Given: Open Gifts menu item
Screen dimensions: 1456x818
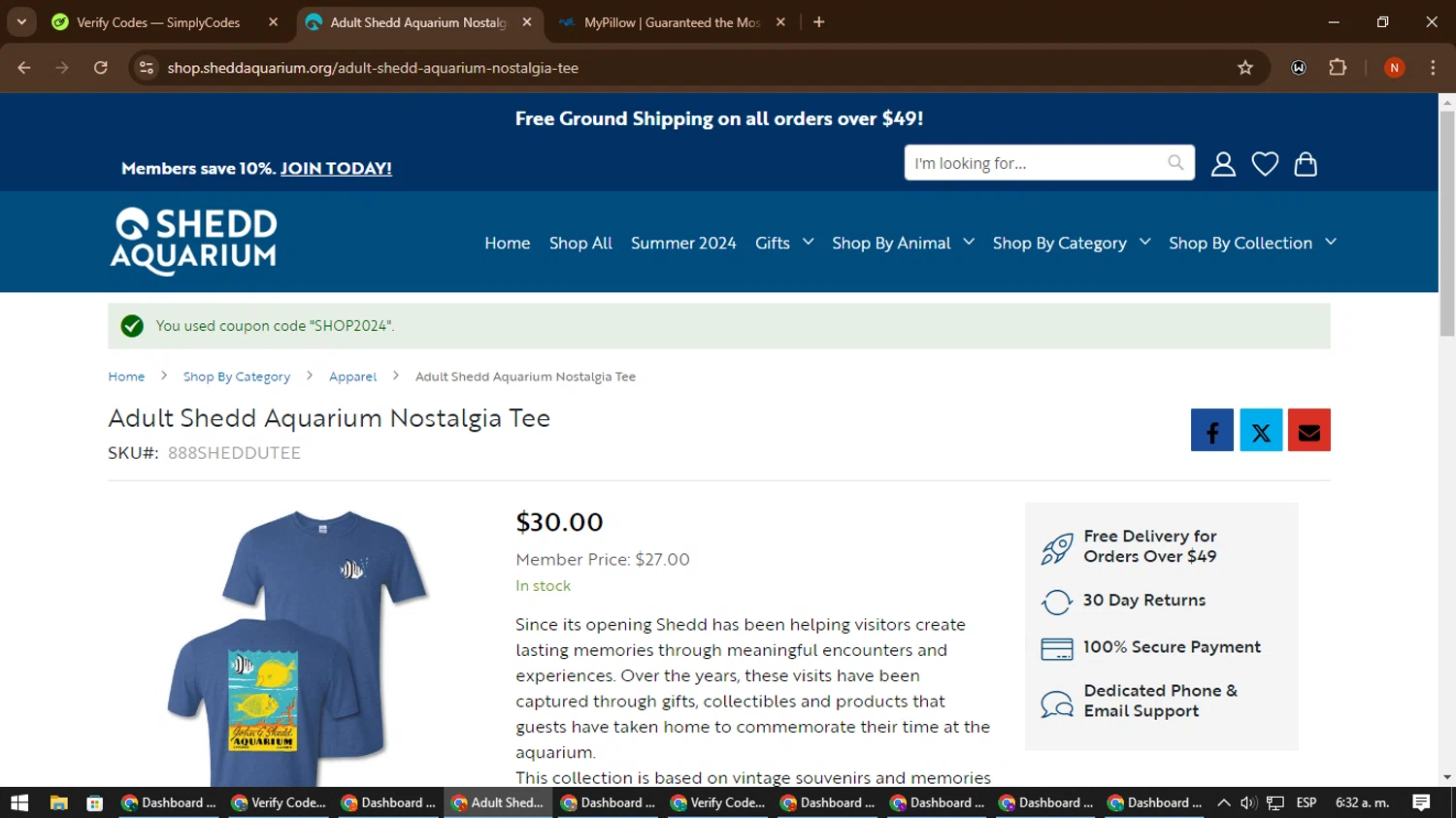Looking at the screenshot, I should pos(773,243).
